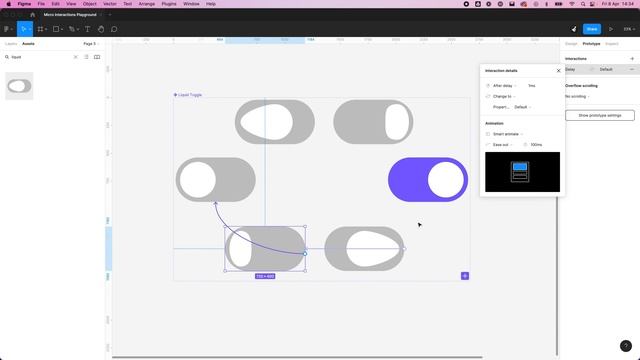
Task: Open the Smart animate transition dropdown
Action: coord(508,134)
